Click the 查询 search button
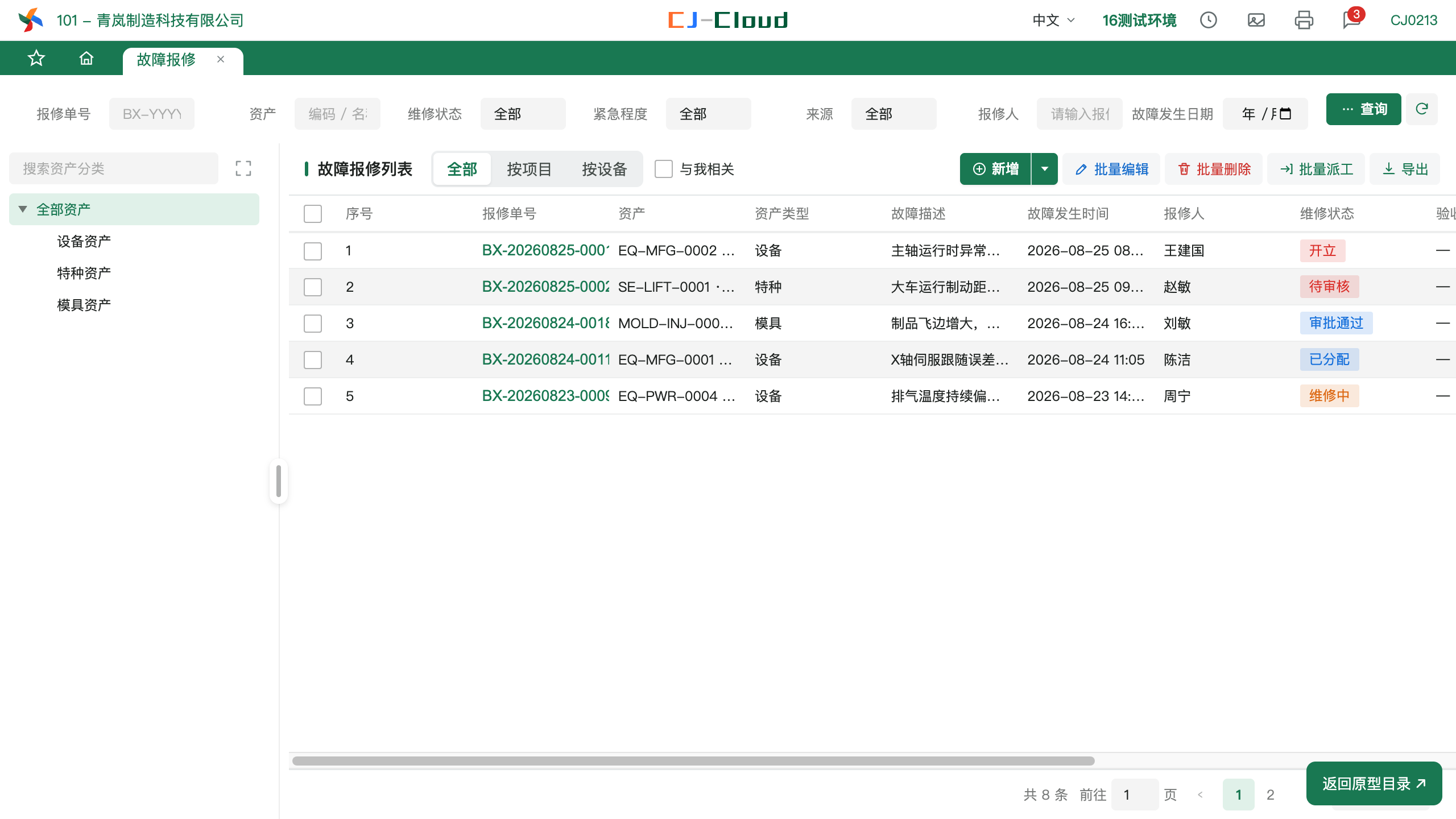The image size is (1456, 819). [1363, 109]
